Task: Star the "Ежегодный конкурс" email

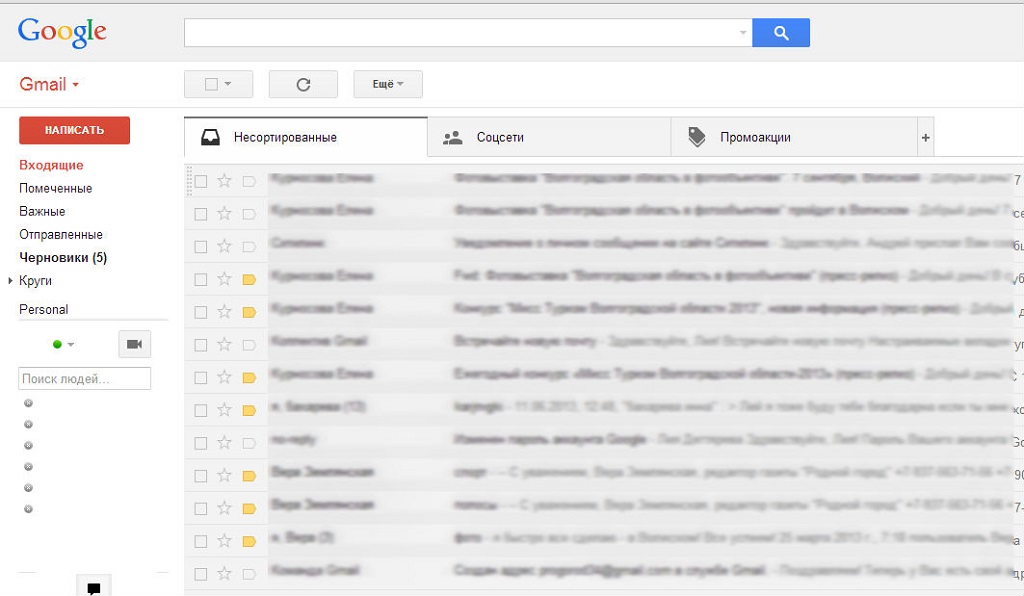Action: click(x=224, y=377)
